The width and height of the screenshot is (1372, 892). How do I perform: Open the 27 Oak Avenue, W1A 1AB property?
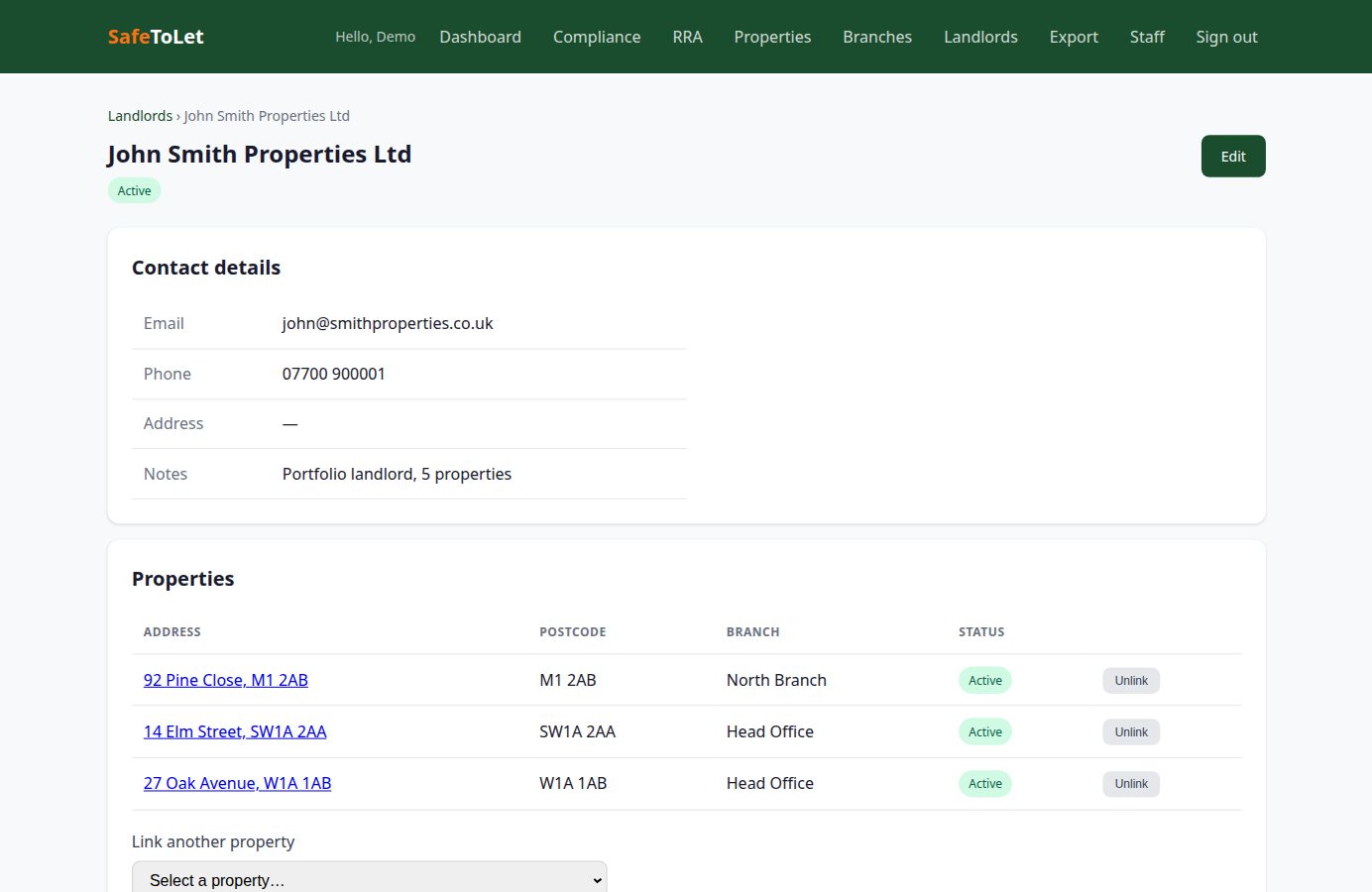(x=237, y=783)
